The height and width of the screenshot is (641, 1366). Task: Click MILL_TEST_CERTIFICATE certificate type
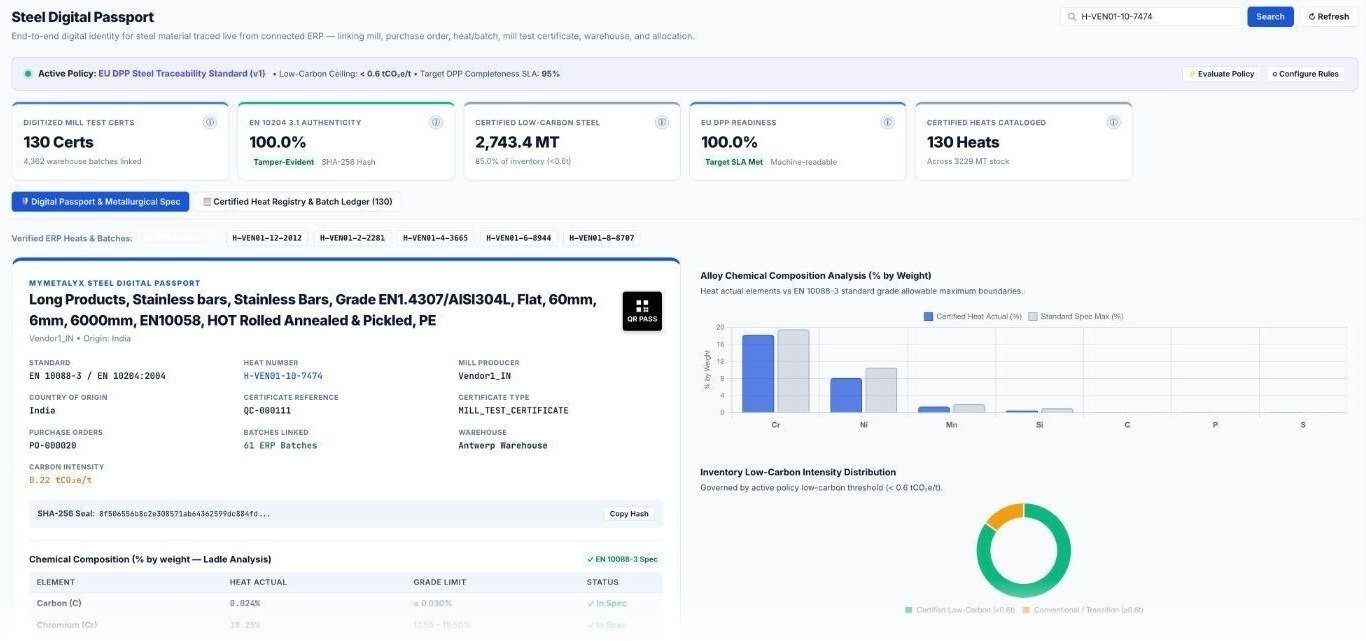click(x=514, y=410)
